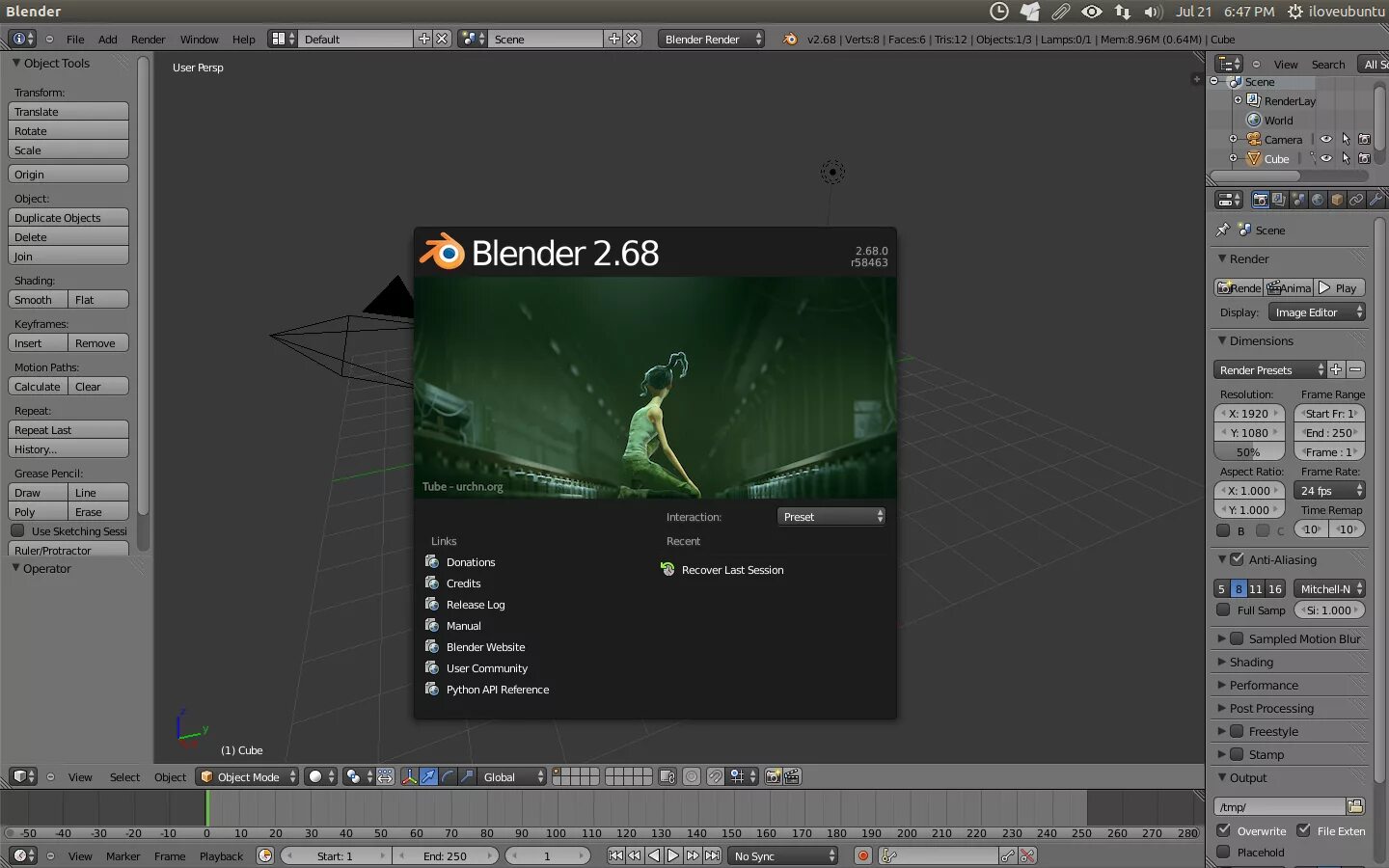Click the Blender info editor icon

coord(21,39)
